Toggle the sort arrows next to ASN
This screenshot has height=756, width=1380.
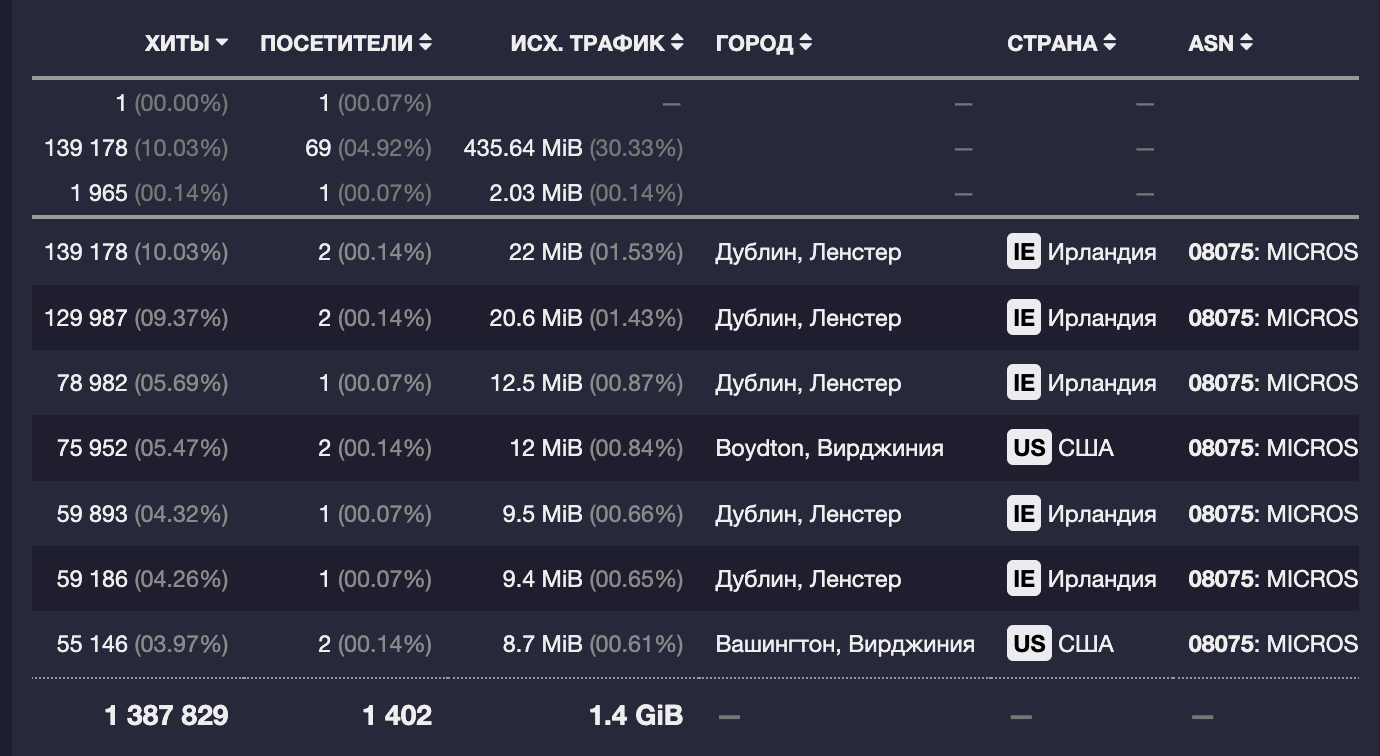click(x=1246, y=43)
